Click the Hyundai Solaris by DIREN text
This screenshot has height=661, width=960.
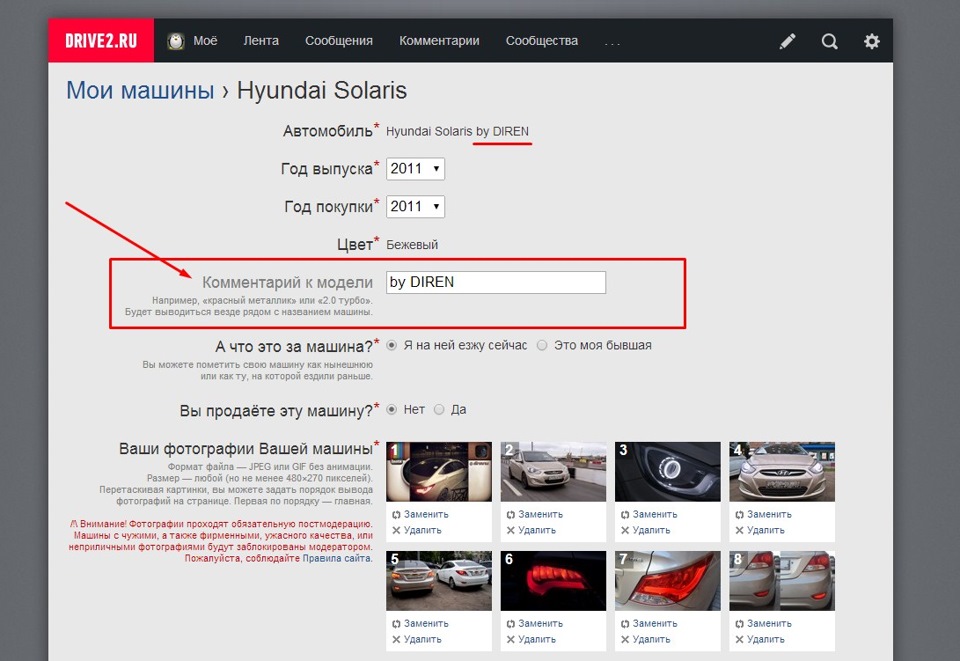point(457,131)
